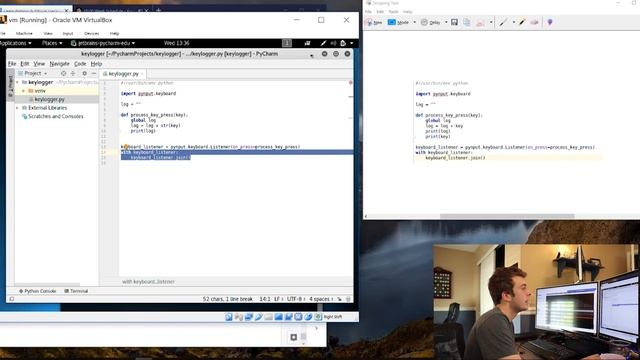The height and width of the screenshot is (360, 640).
Task: Select the Highlighter tool in Snipping Tool
Action: click(x=522, y=22)
